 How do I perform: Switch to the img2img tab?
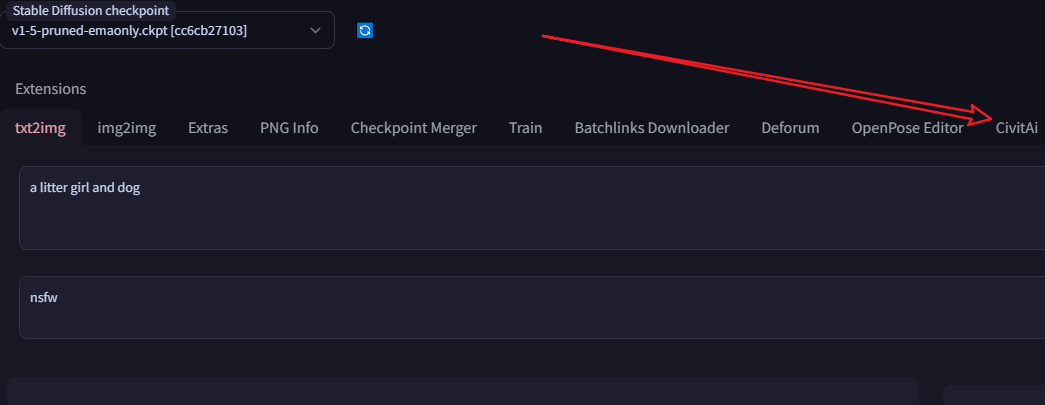tap(127, 128)
